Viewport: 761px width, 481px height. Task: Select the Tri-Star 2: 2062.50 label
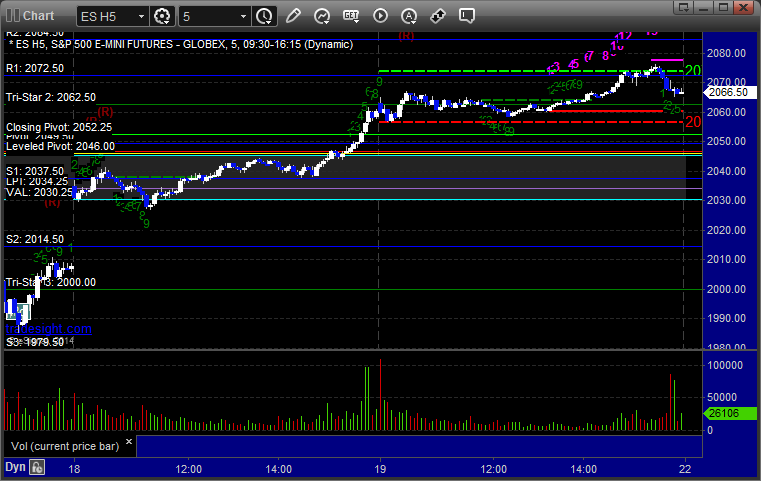(51, 97)
